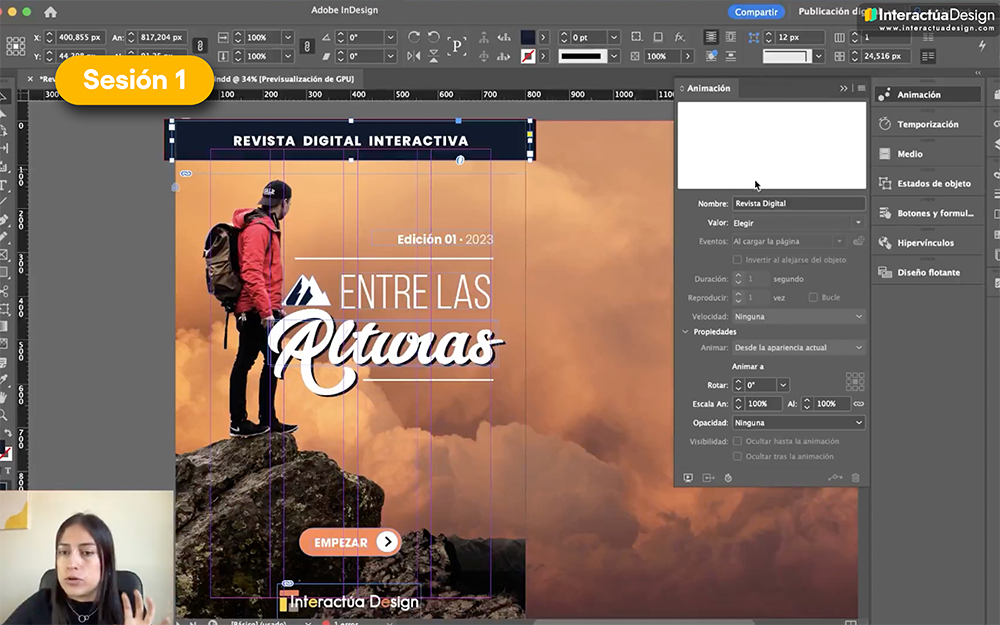
Task: Open the Rotar angle dropdown
Action: pyautogui.click(x=783, y=385)
